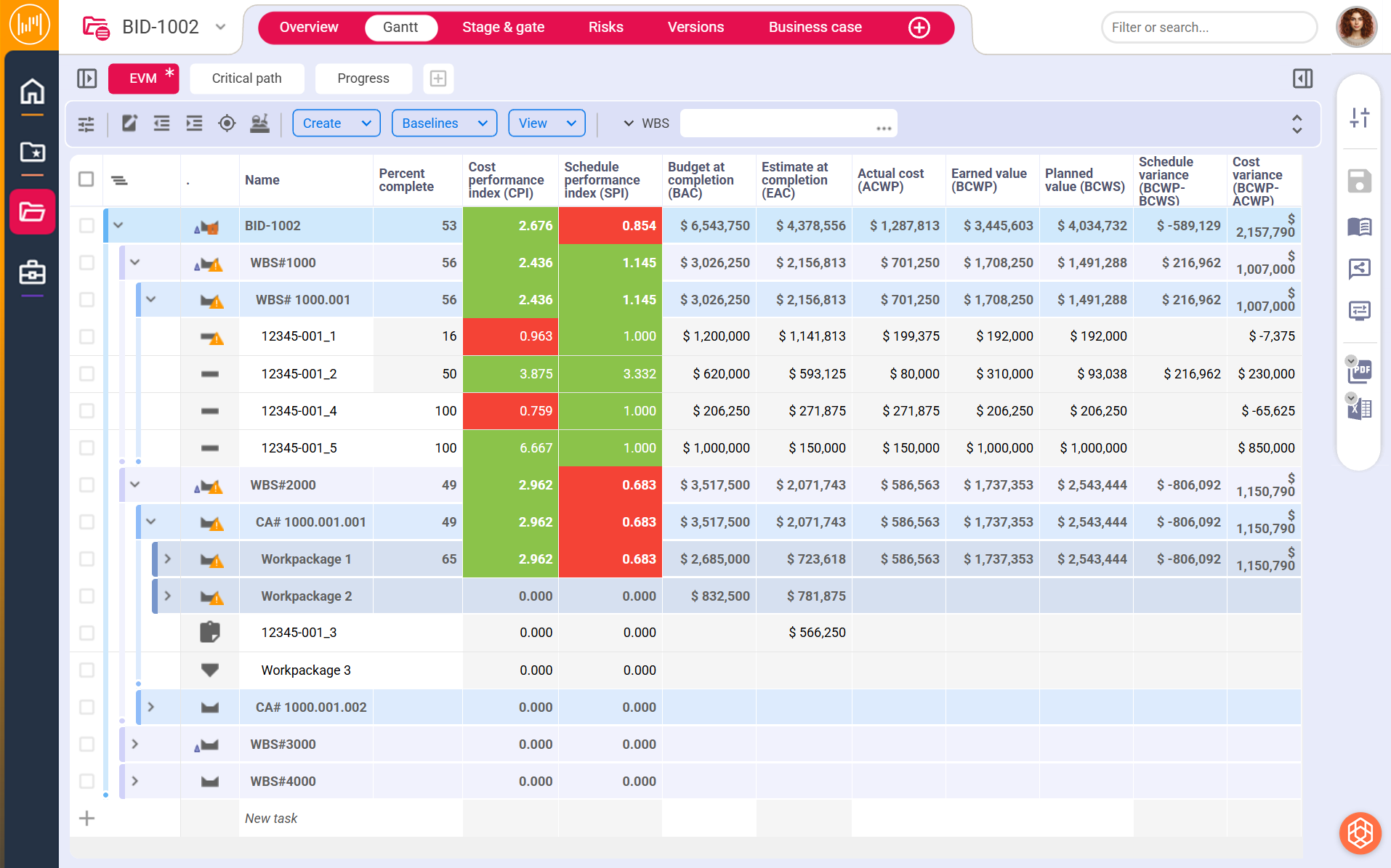Select the Progress view button

tap(363, 78)
